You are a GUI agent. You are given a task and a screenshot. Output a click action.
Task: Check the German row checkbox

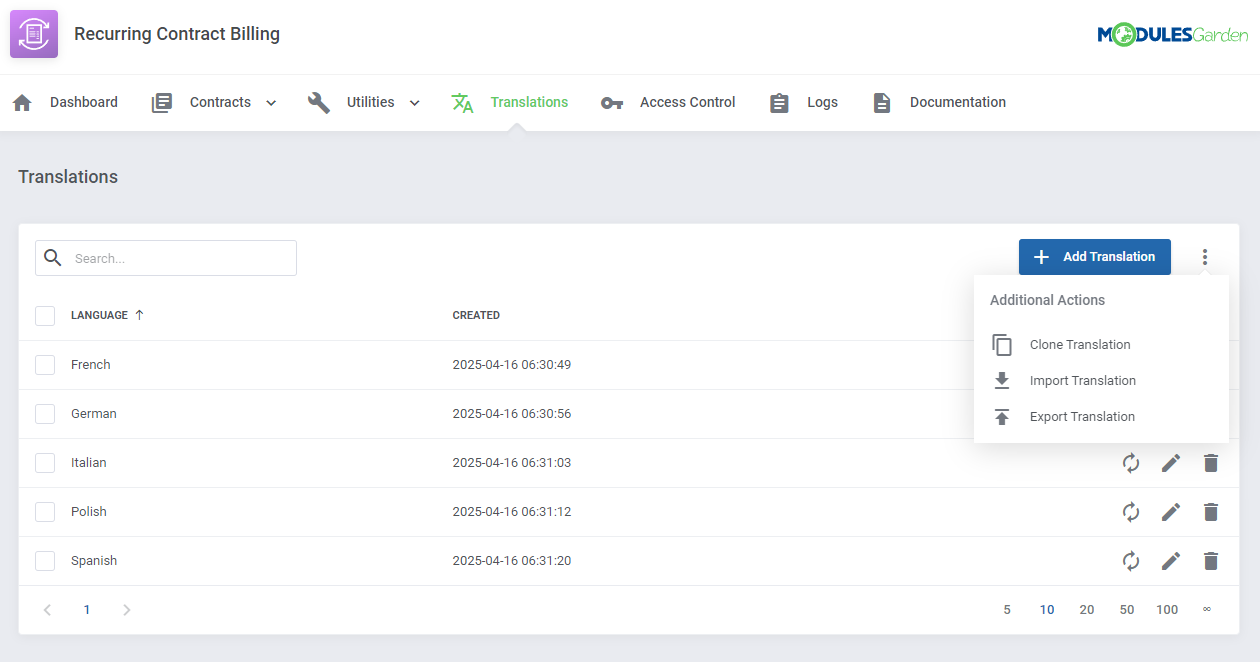(x=45, y=414)
